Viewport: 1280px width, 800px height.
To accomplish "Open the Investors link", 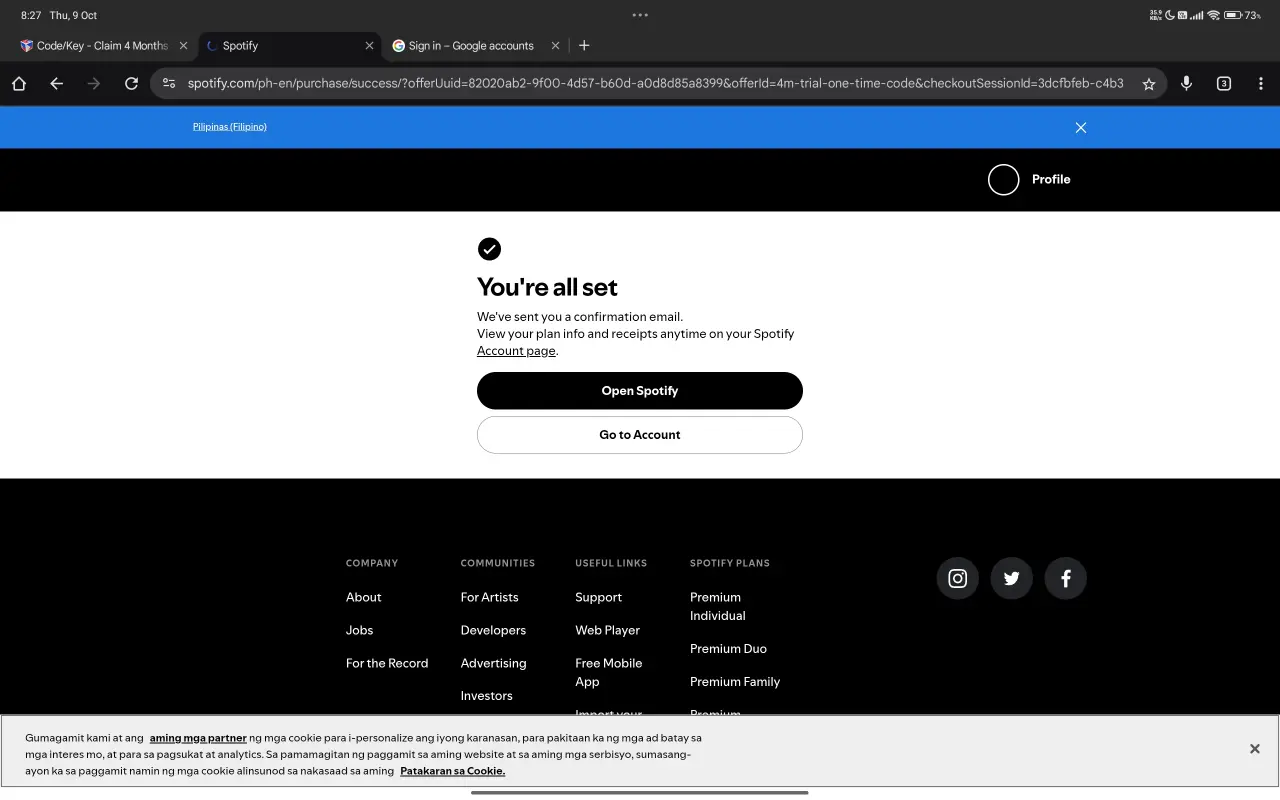I will tap(486, 696).
